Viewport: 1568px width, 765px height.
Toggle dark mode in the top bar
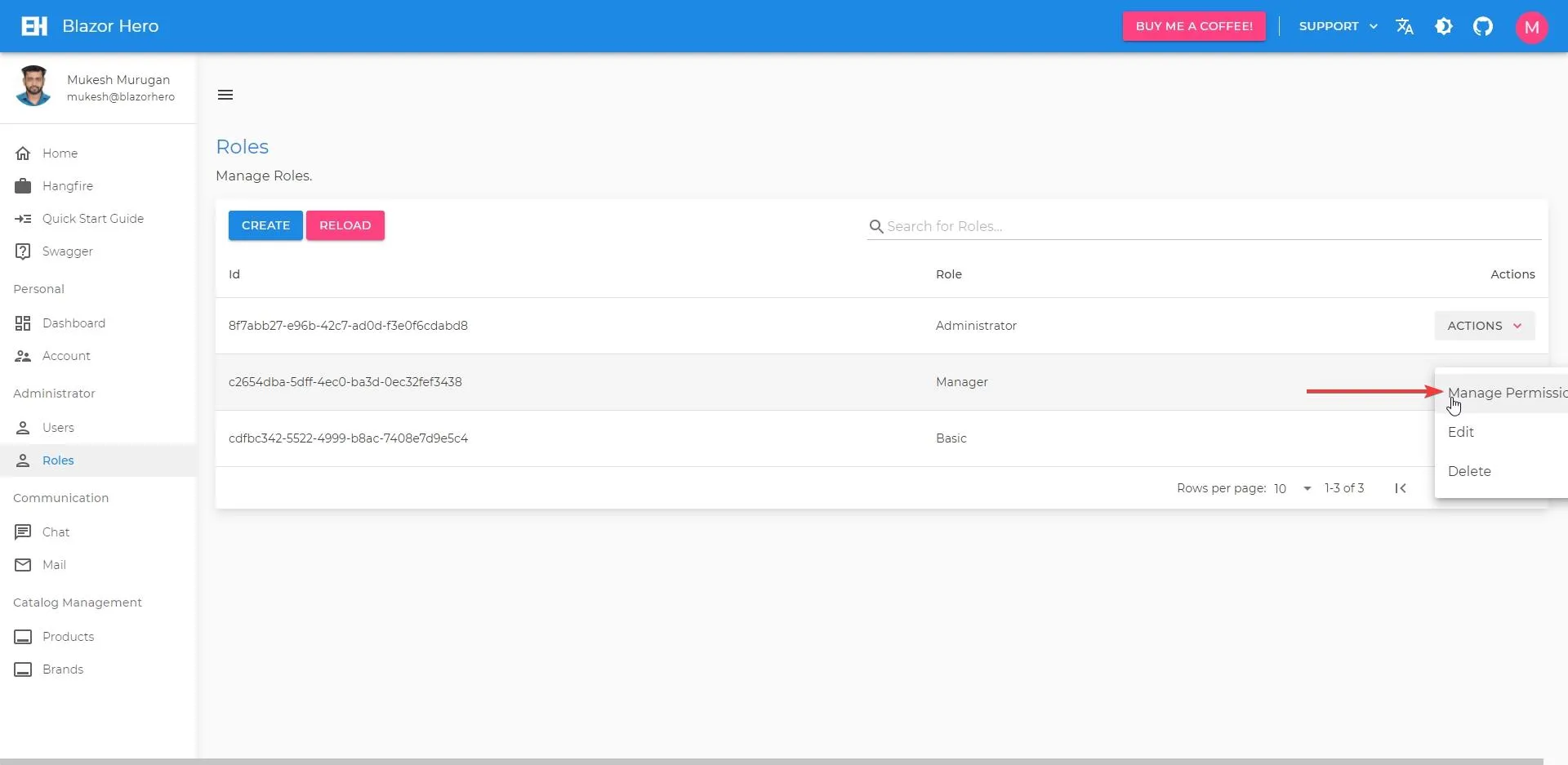pyautogui.click(x=1444, y=25)
